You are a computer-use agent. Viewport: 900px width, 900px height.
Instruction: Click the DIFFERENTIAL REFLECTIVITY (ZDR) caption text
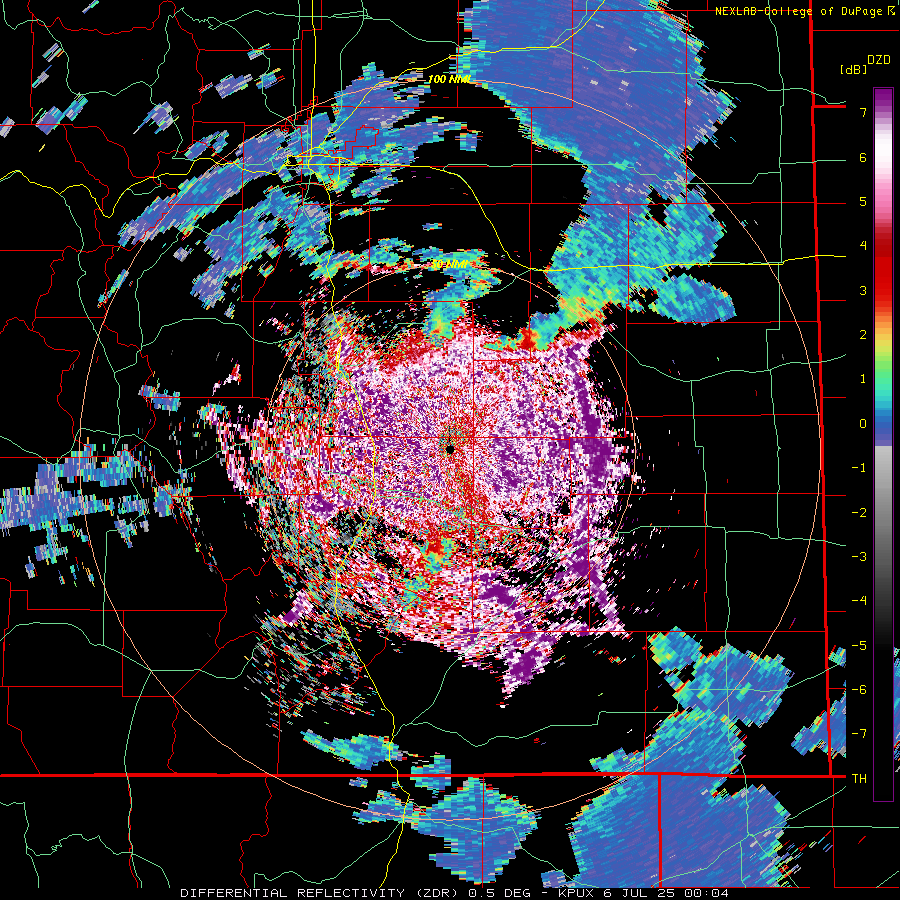(x=321, y=893)
